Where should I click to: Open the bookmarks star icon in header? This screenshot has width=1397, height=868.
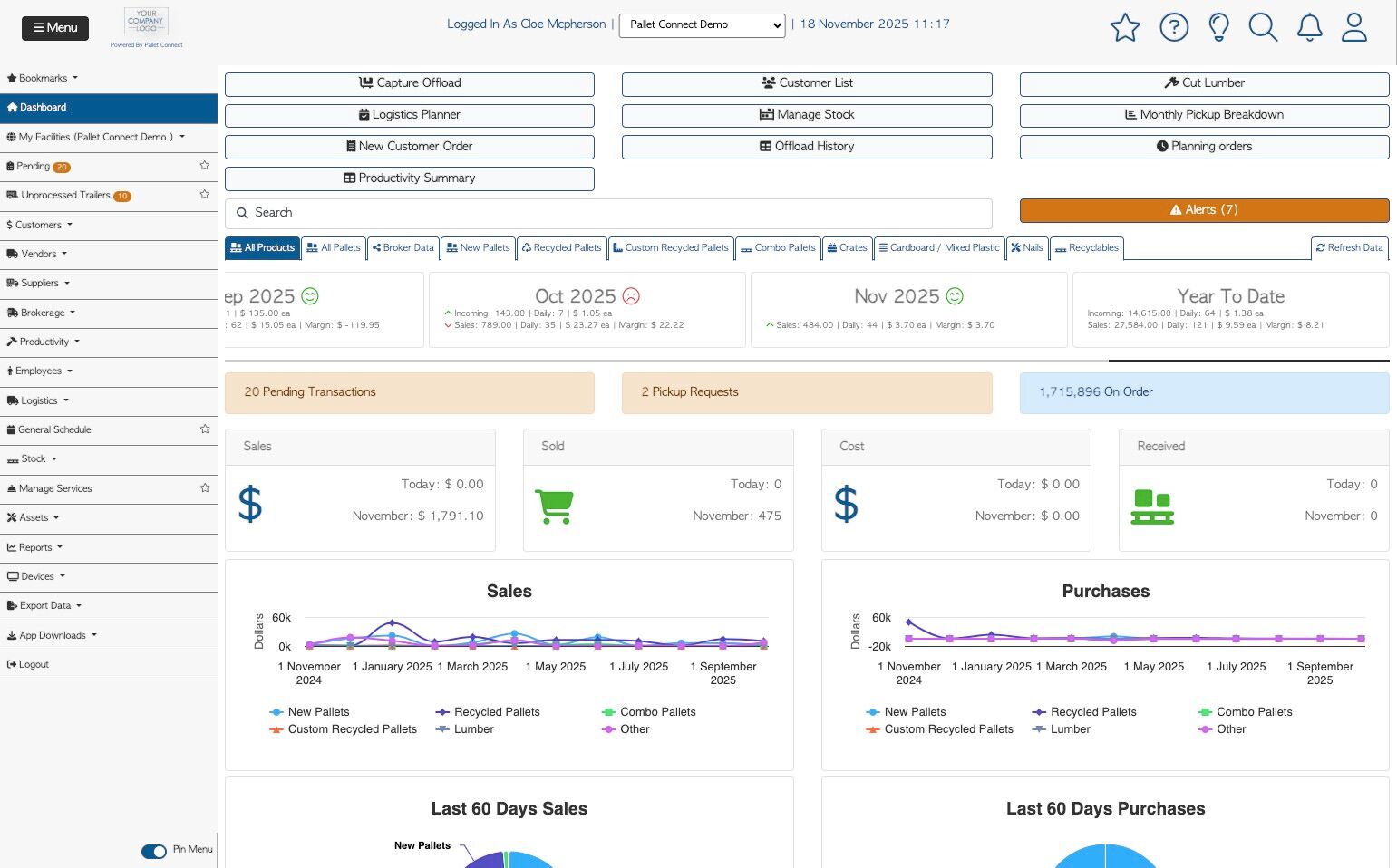(1125, 27)
